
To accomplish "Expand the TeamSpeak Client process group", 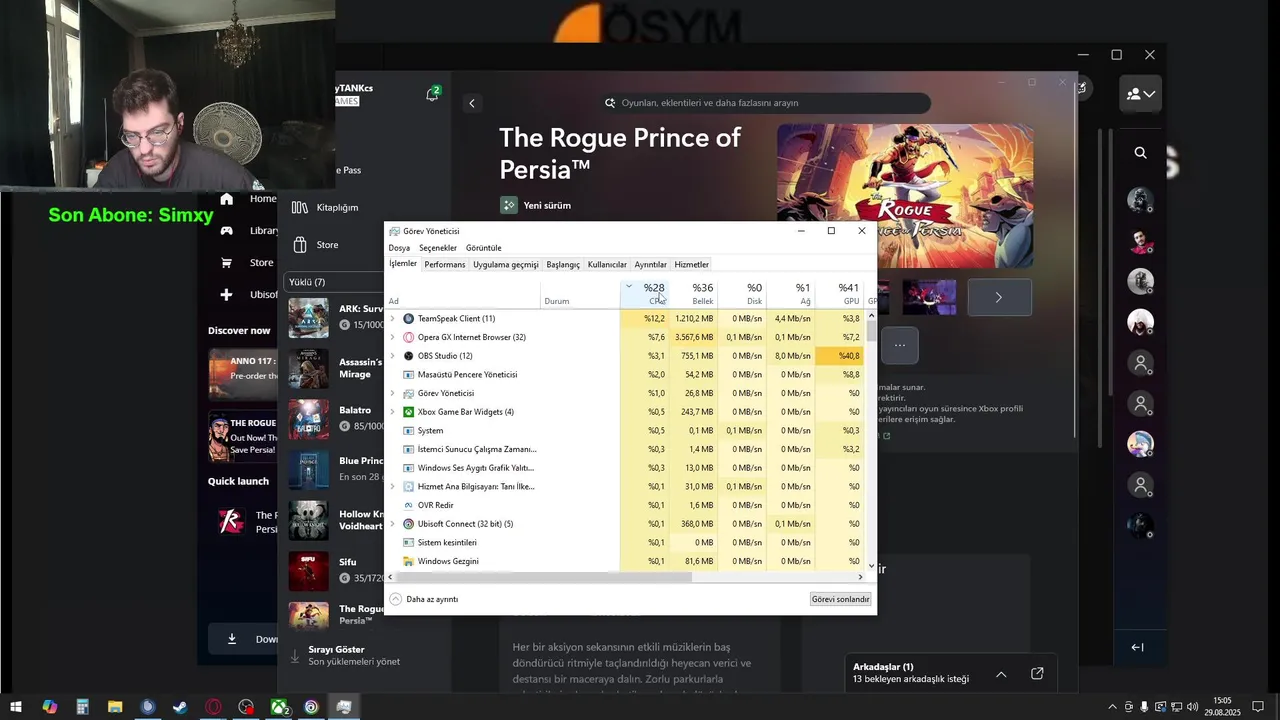I will [x=392, y=318].
